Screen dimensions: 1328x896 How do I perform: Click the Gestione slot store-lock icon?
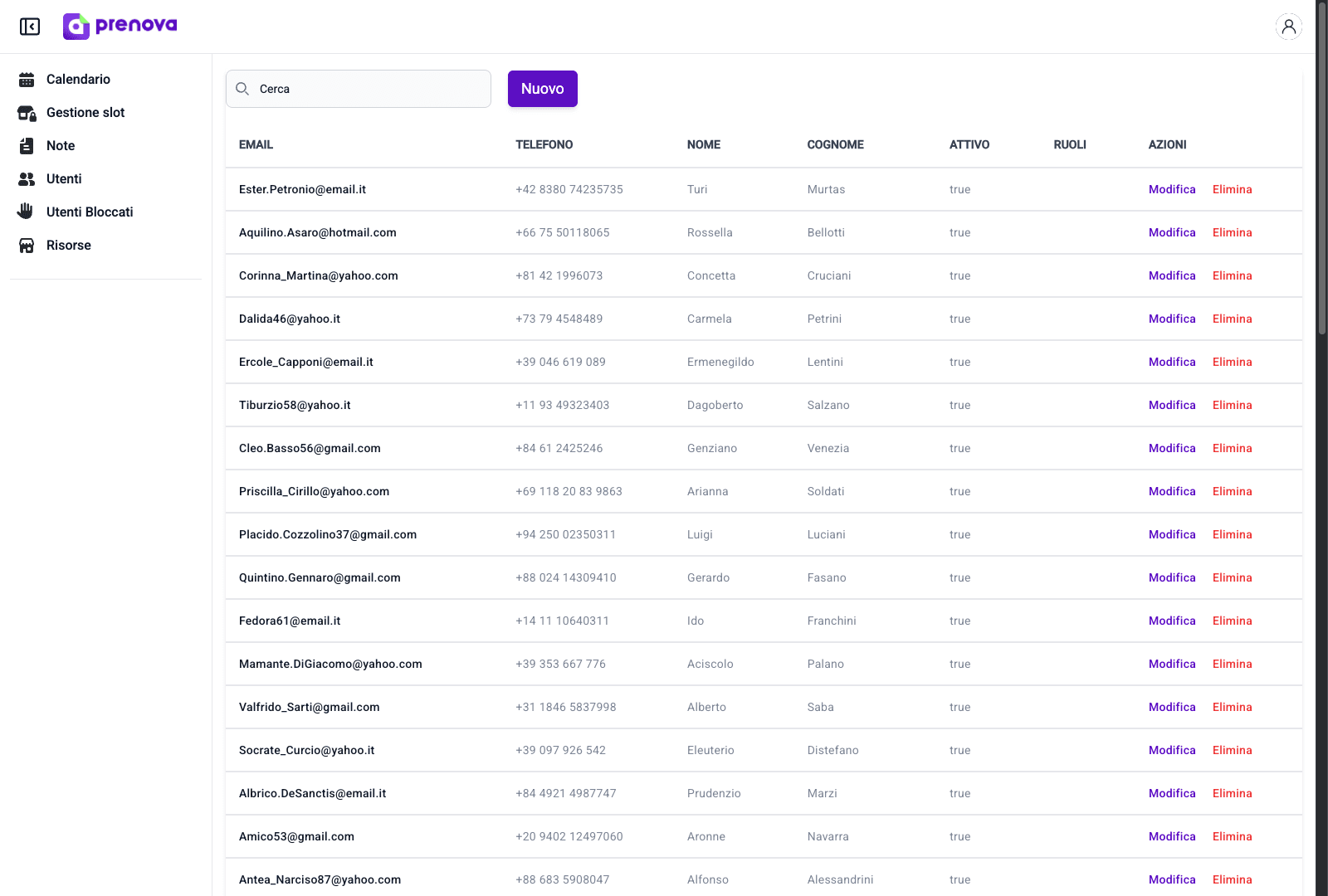coord(27,113)
